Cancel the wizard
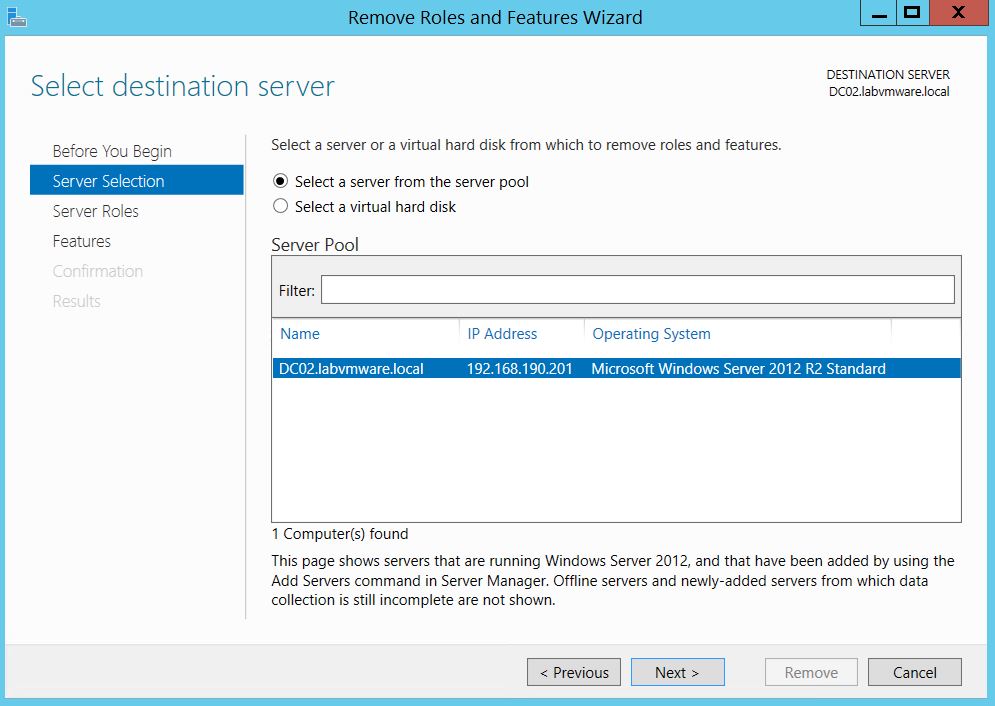Screen dimensions: 995x706 click(914, 672)
